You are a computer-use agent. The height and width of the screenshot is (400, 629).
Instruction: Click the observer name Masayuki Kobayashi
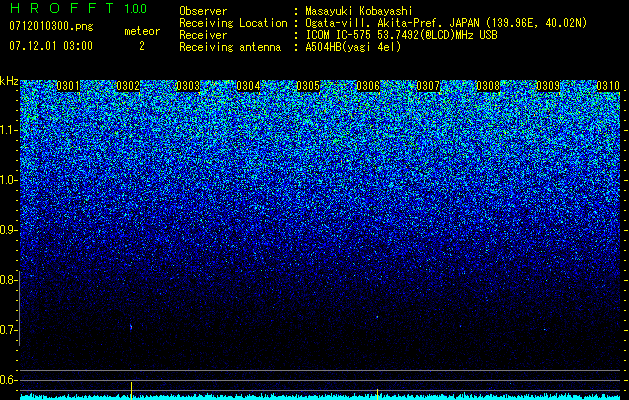click(359, 11)
